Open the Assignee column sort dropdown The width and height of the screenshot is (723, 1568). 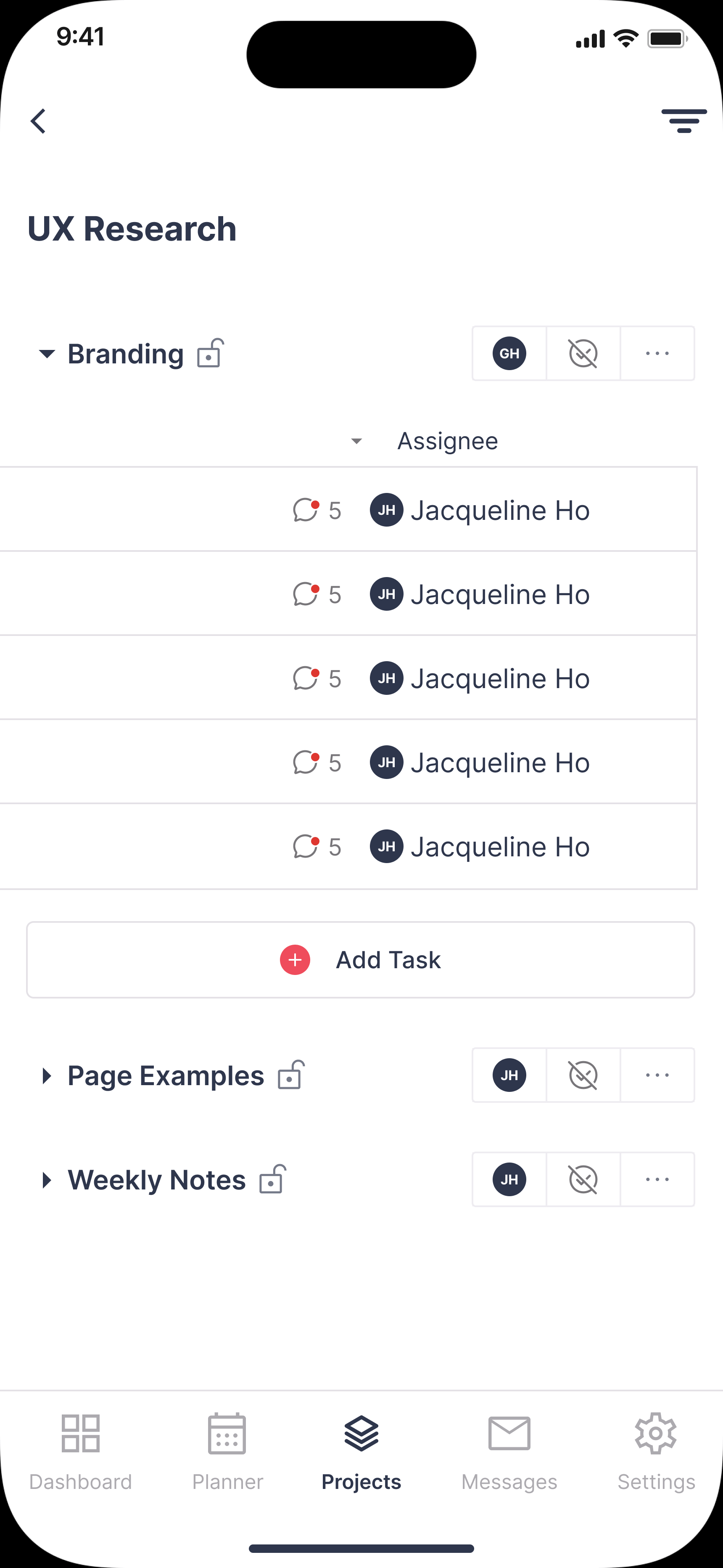(x=356, y=441)
